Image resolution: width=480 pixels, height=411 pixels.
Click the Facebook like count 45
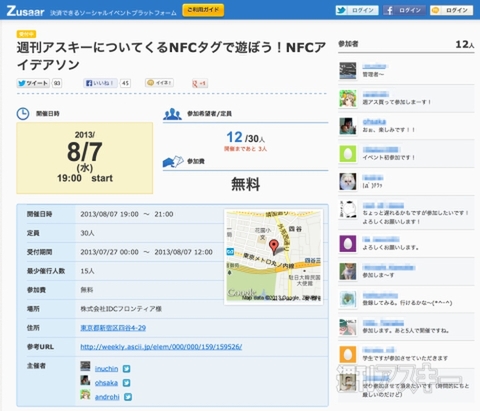click(125, 83)
